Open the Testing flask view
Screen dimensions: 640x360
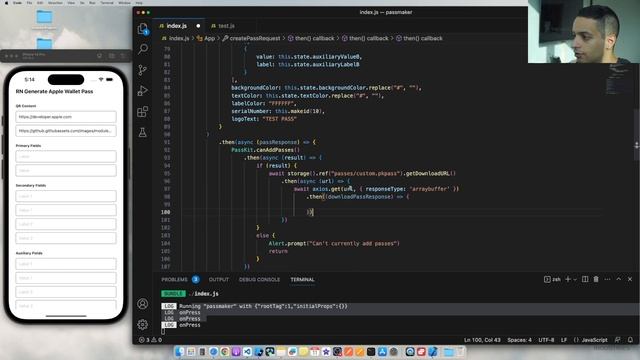142,132
